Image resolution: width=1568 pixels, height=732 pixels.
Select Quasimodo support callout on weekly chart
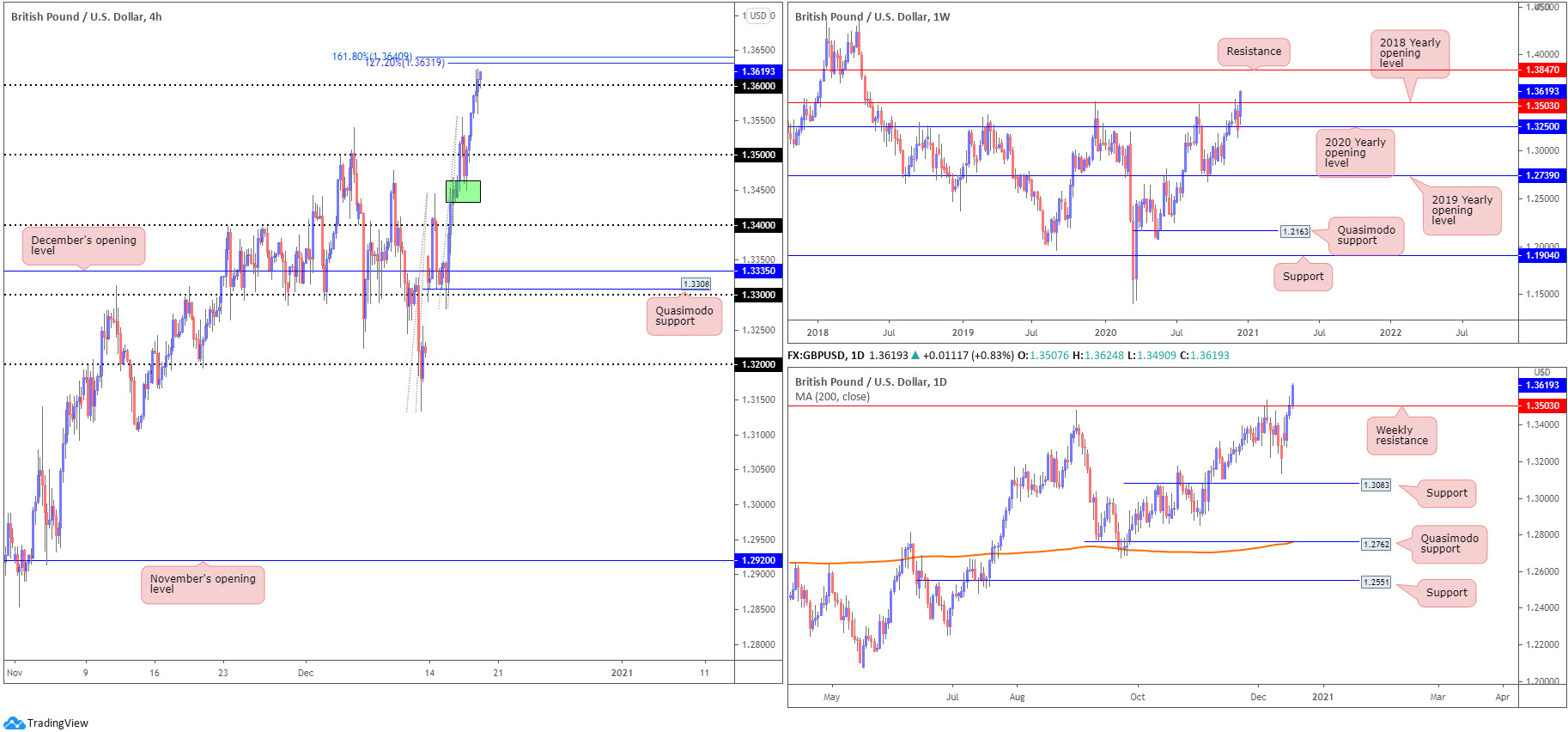pyautogui.click(x=1365, y=235)
